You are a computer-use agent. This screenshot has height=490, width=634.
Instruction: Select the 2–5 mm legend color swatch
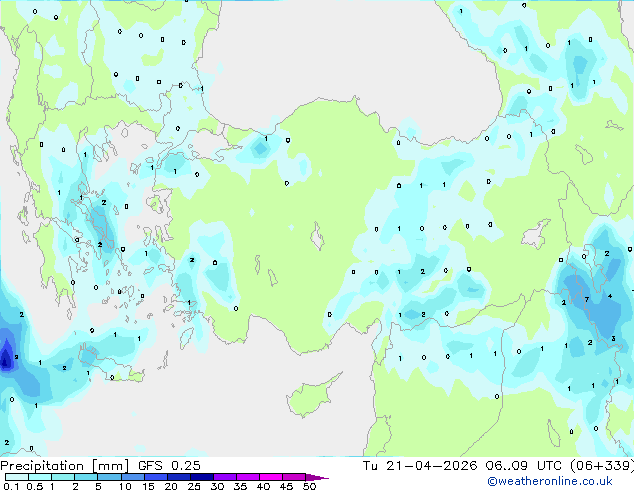click(x=86, y=477)
